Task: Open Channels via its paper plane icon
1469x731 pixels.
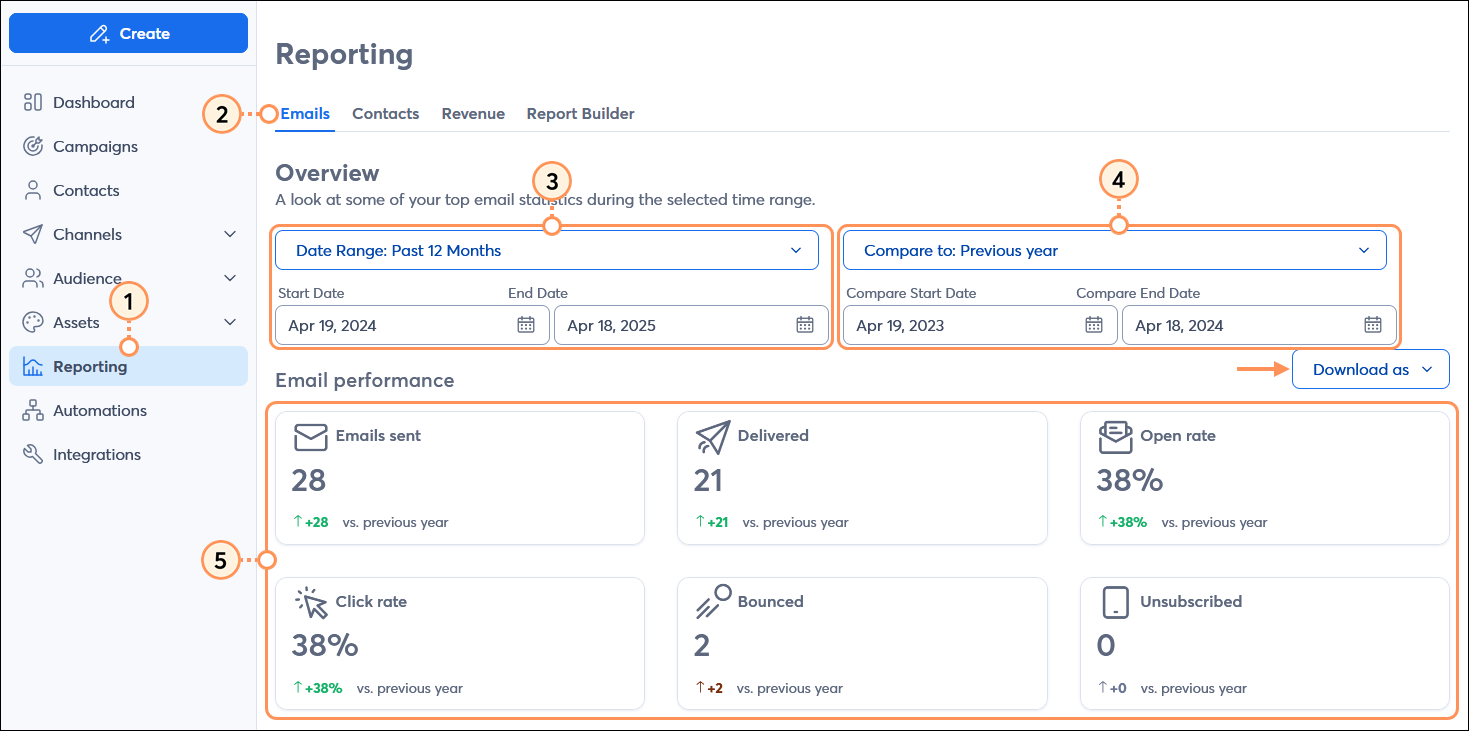Action: point(33,234)
